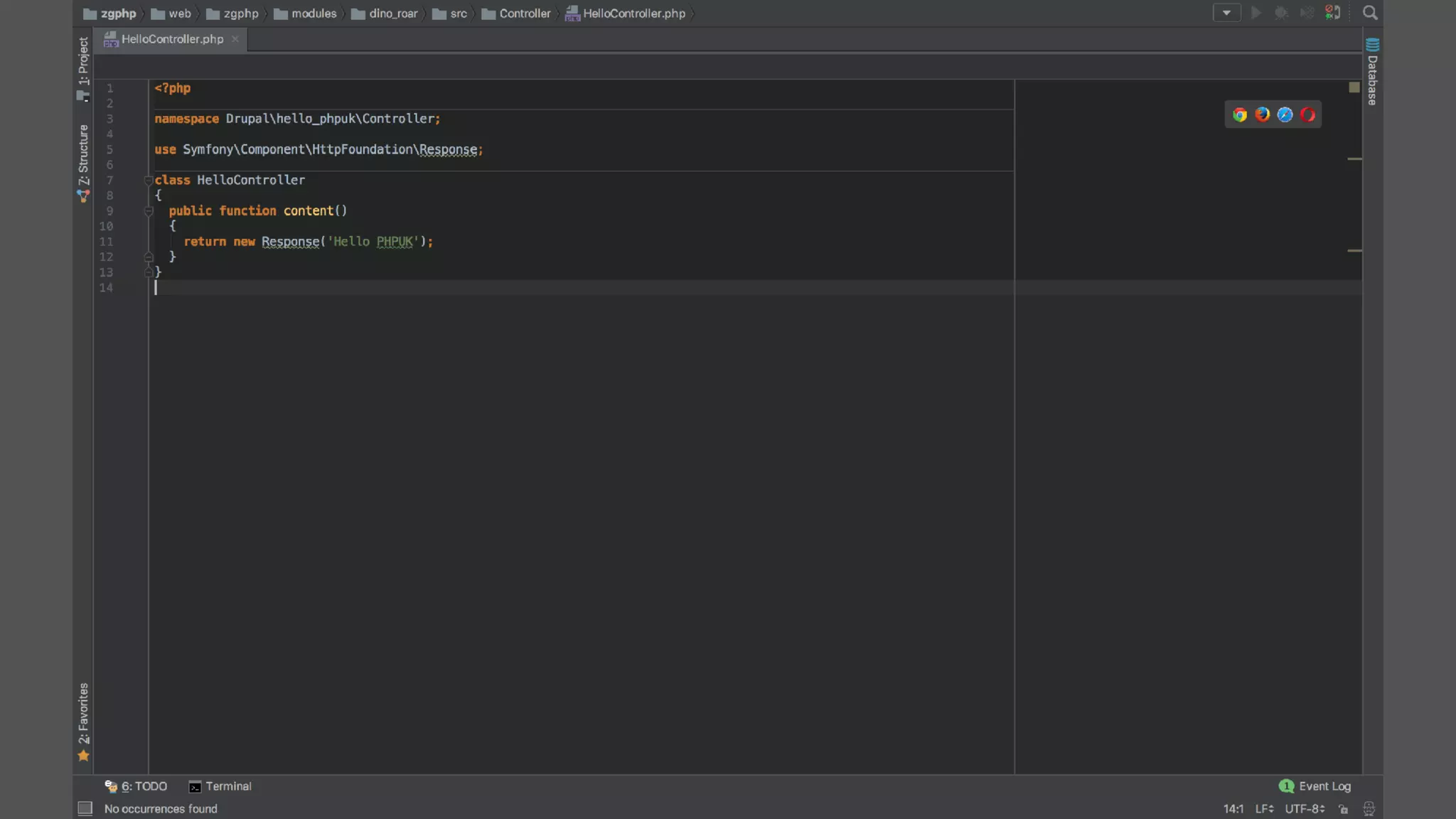Image resolution: width=1456 pixels, height=819 pixels.
Task: Open file in Opera browser
Action: point(1307,114)
